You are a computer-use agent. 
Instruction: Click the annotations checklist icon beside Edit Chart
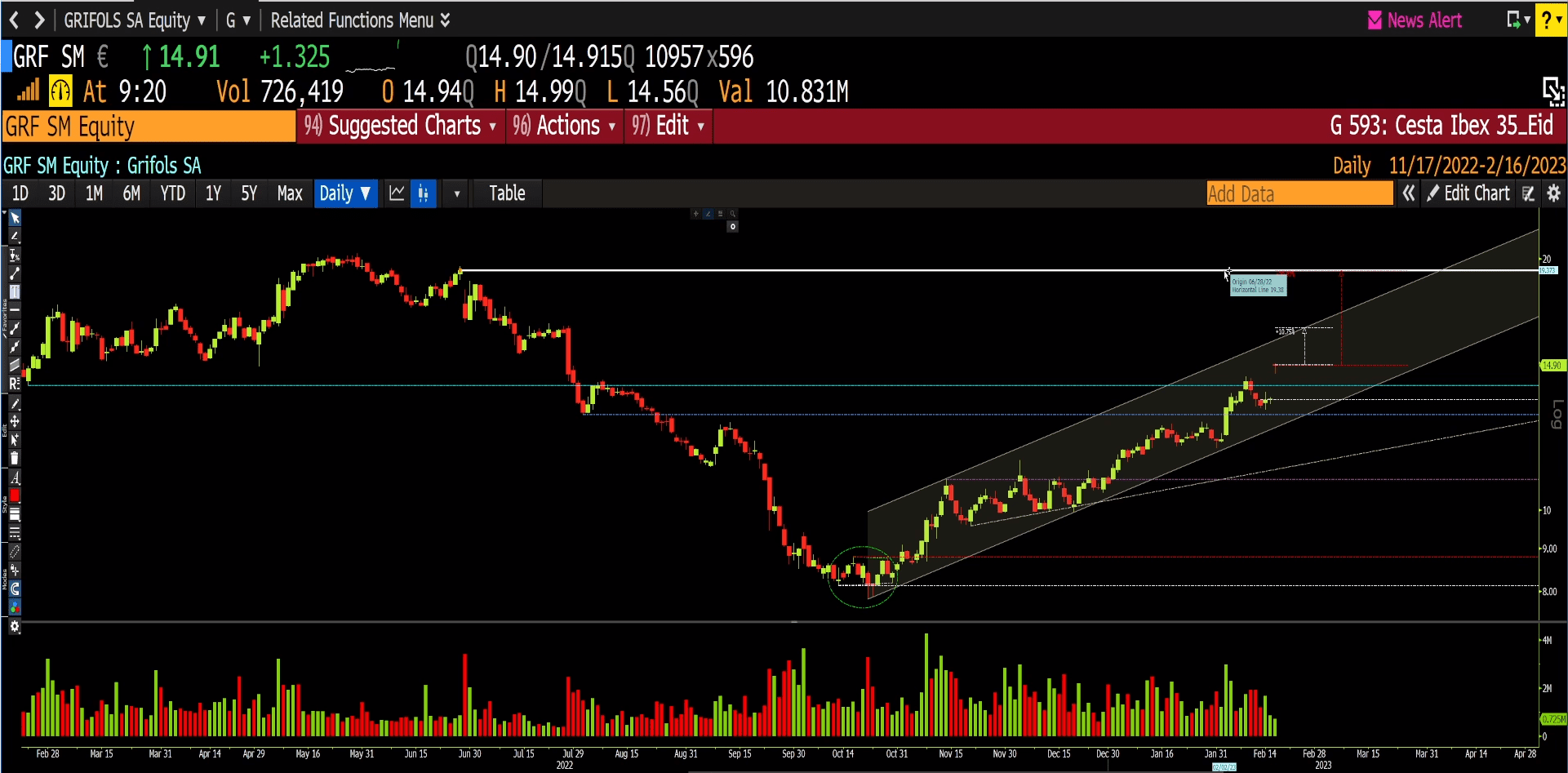[1529, 193]
